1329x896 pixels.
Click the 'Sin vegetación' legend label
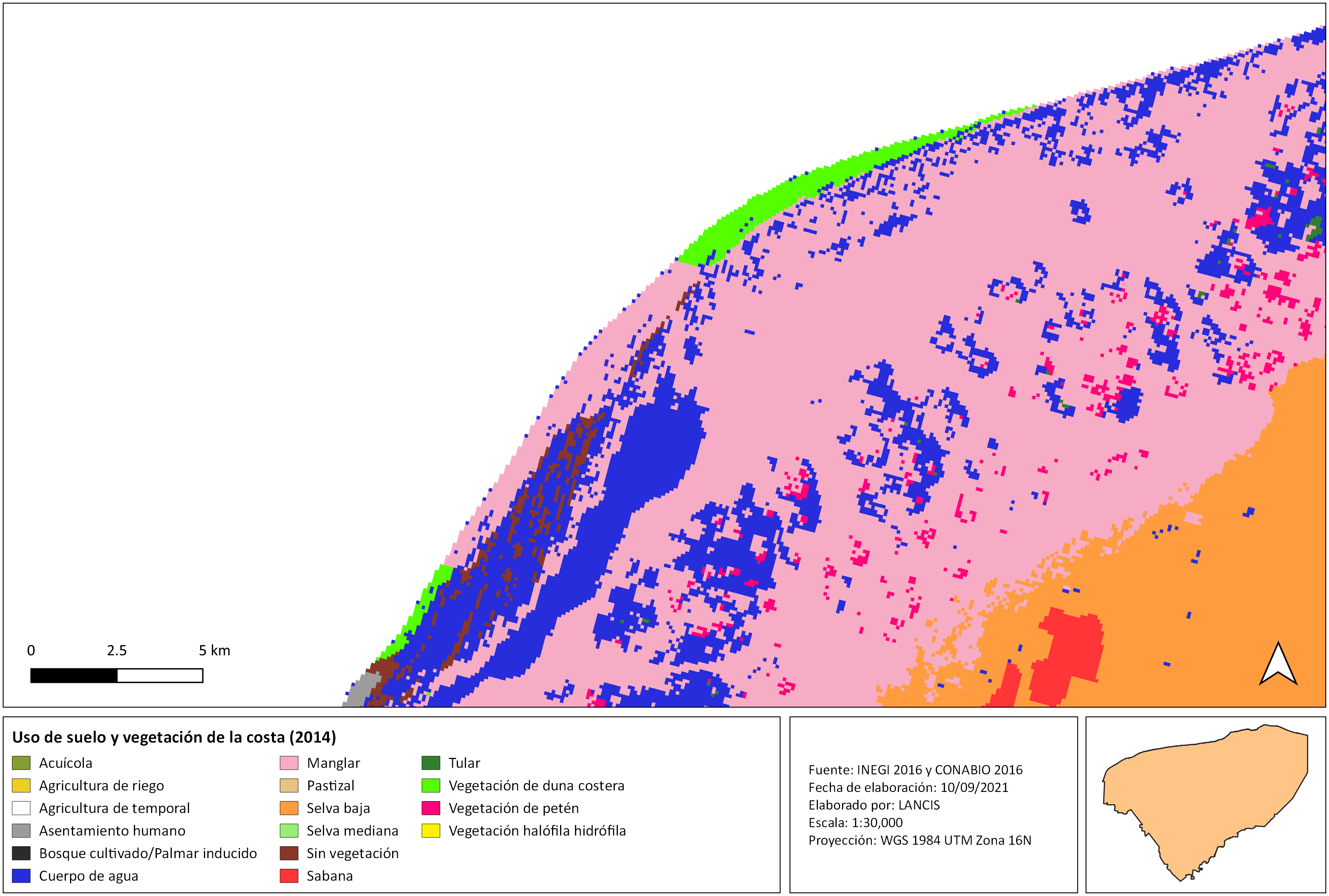(x=353, y=853)
